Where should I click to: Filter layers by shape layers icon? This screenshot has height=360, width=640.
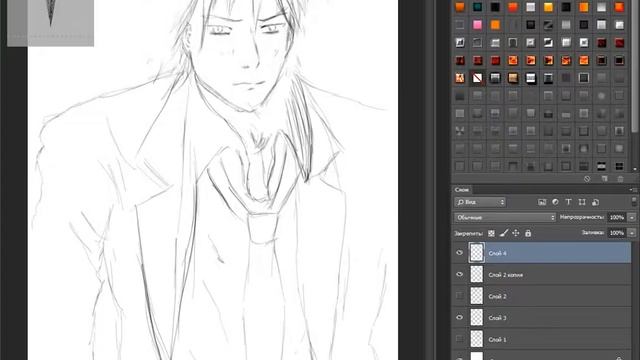point(582,202)
